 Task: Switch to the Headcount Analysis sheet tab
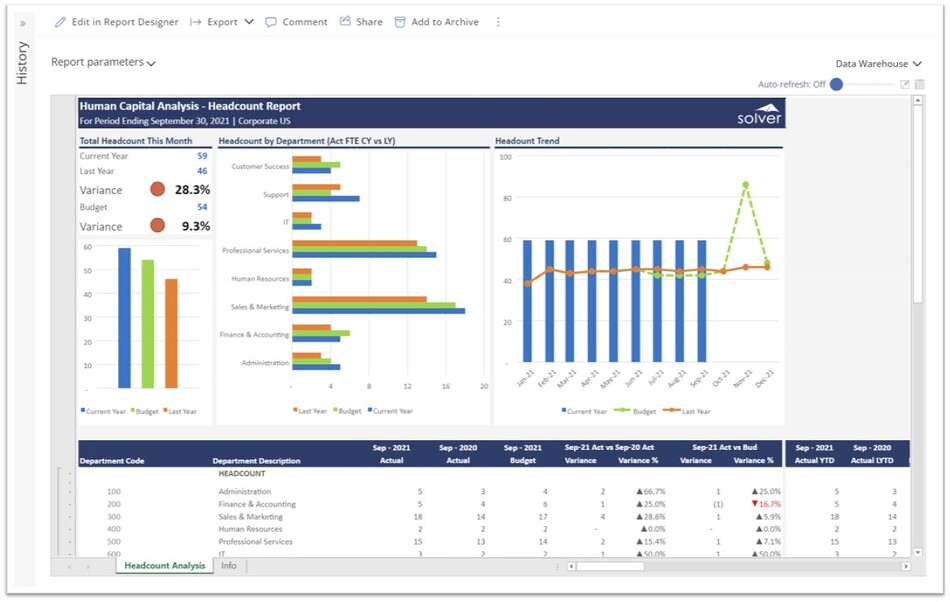(165, 566)
